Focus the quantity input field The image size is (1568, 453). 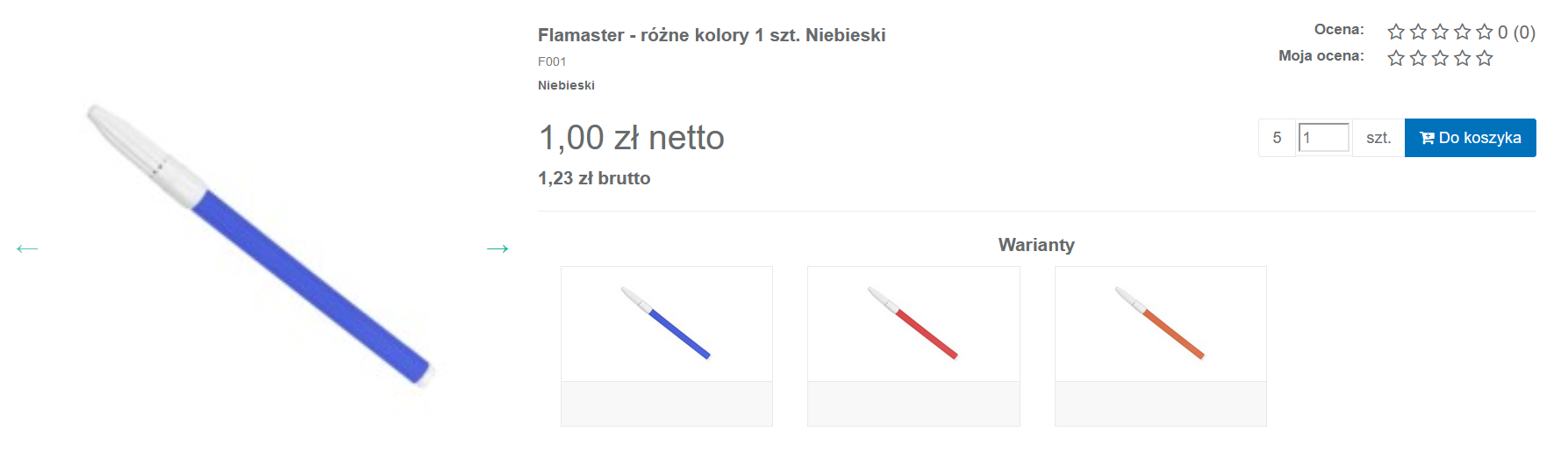point(1324,138)
